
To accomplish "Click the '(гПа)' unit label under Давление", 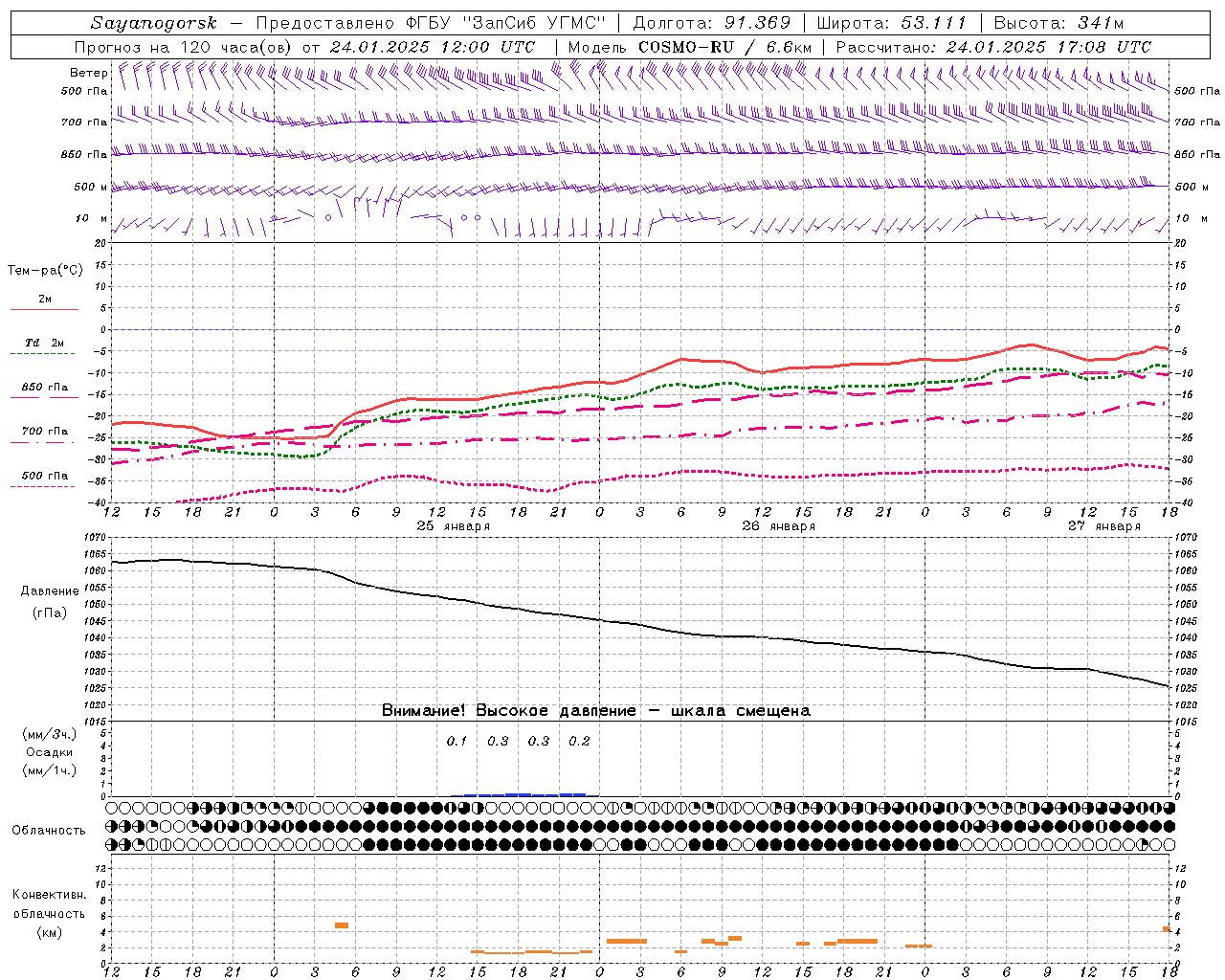I will [50, 613].
